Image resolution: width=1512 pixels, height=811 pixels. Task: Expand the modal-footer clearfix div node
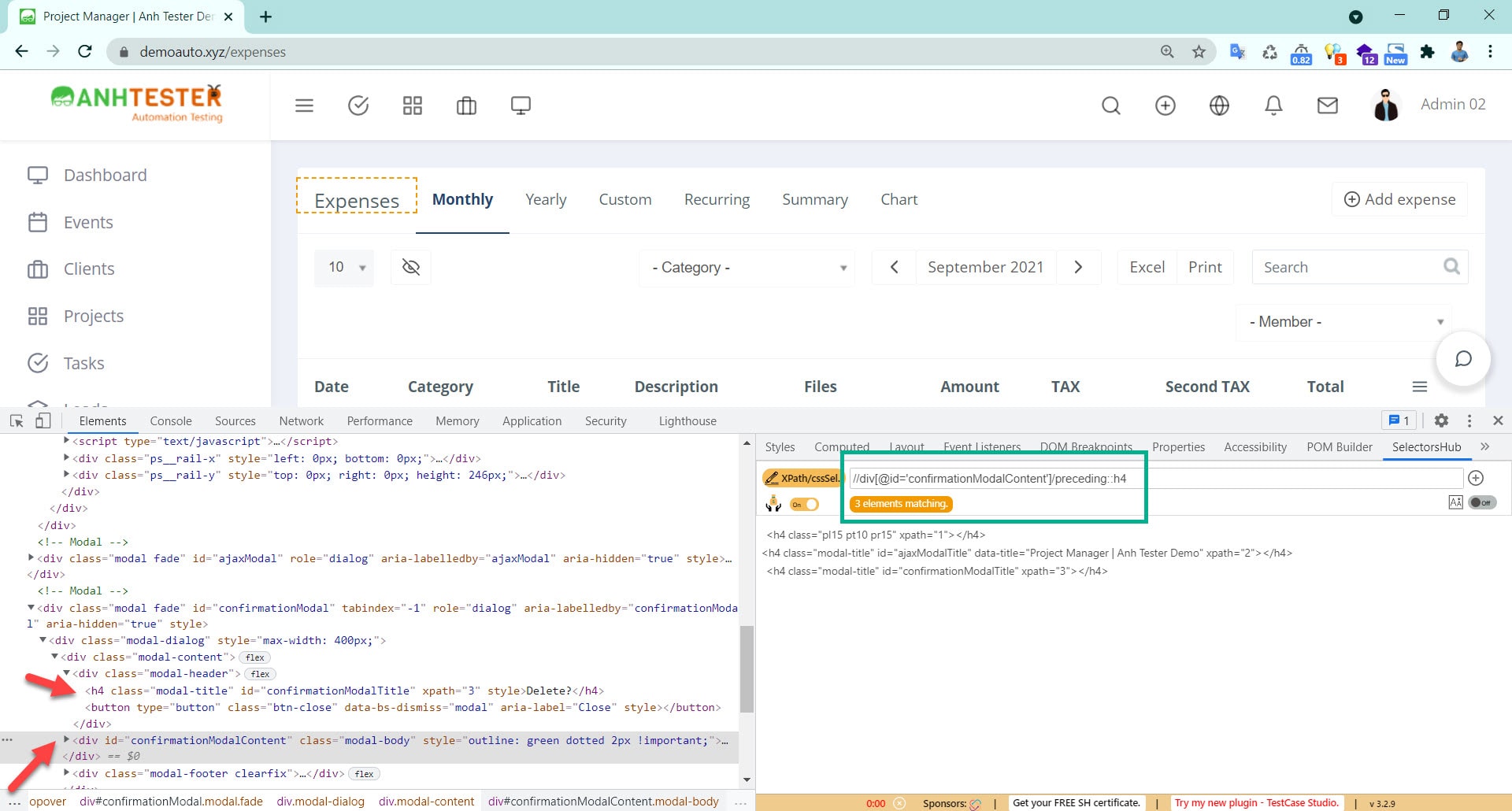[x=67, y=773]
